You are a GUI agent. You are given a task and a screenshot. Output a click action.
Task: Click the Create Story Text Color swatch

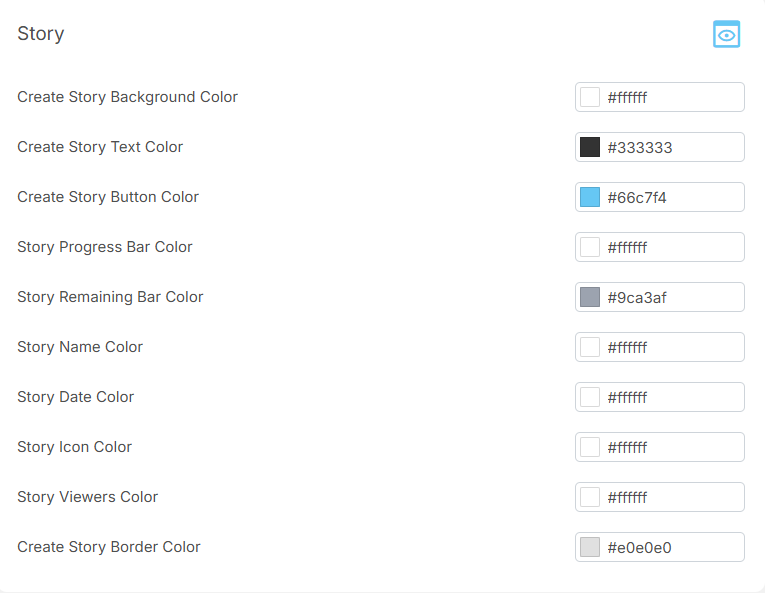(590, 147)
